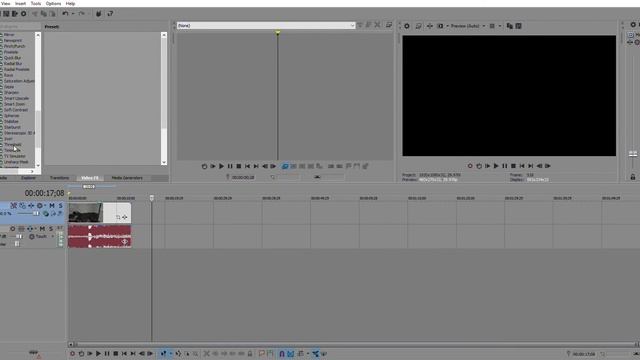The width and height of the screenshot is (640, 360).
Task: Open the Help menu
Action: click(70, 3)
